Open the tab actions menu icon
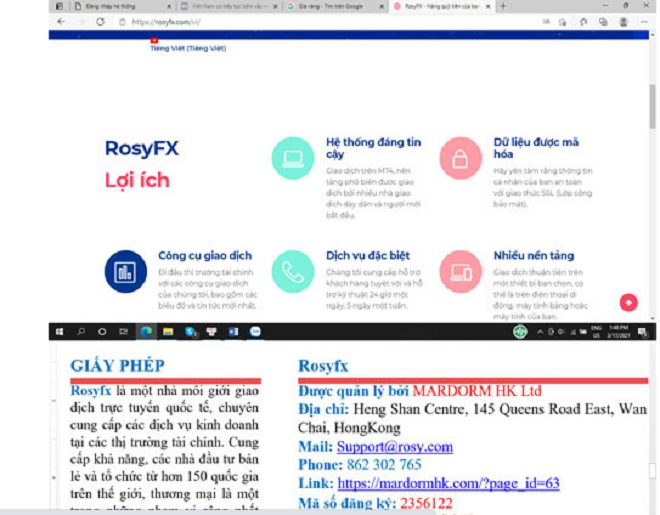This screenshot has width=660, height=515. pos(60,6)
